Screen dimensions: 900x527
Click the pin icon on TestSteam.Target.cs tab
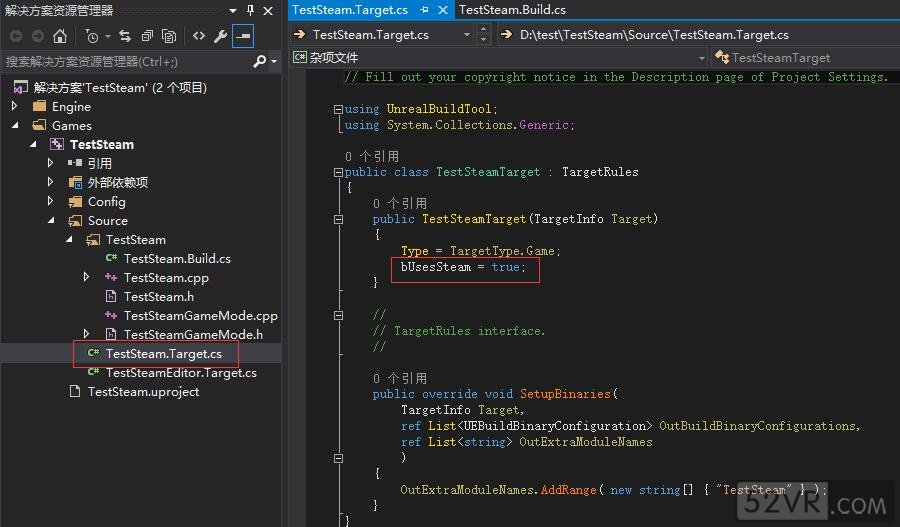(424, 10)
